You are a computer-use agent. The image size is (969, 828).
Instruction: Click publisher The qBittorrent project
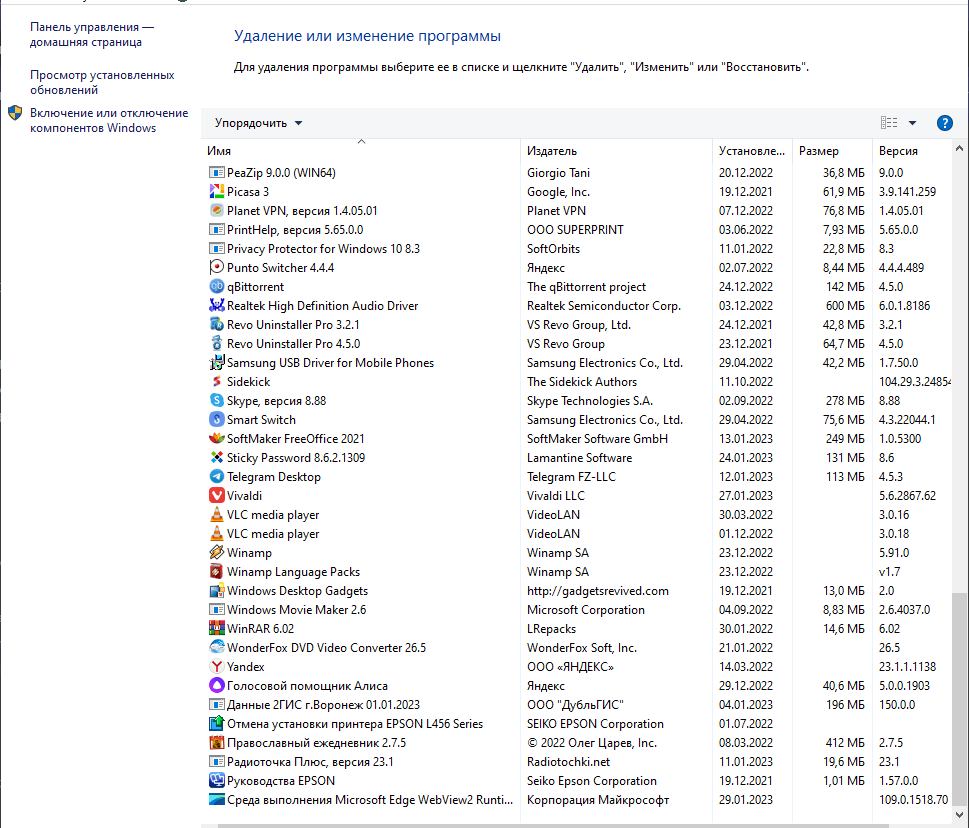586,287
